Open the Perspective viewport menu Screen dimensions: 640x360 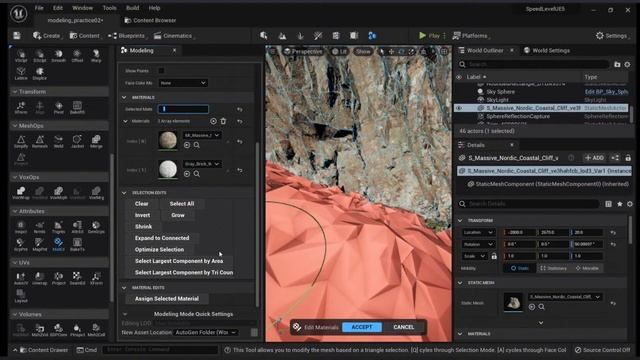(x=303, y=51)
